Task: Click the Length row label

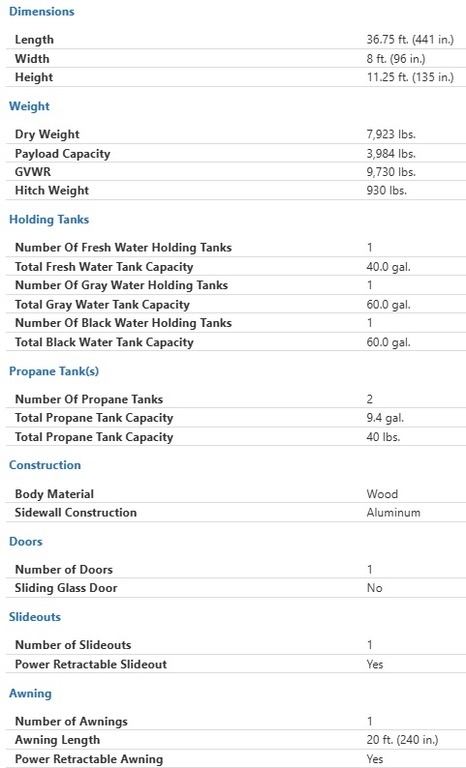Action: pyautogui.click(x=34, y=40)
